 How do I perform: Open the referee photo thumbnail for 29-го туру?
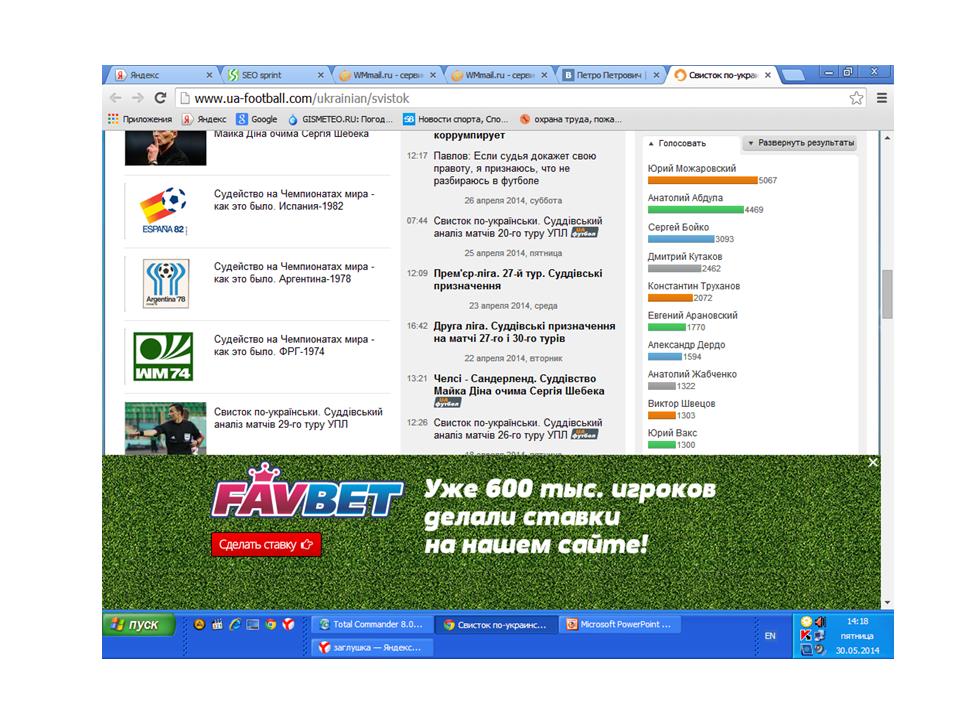click(165, 428)
